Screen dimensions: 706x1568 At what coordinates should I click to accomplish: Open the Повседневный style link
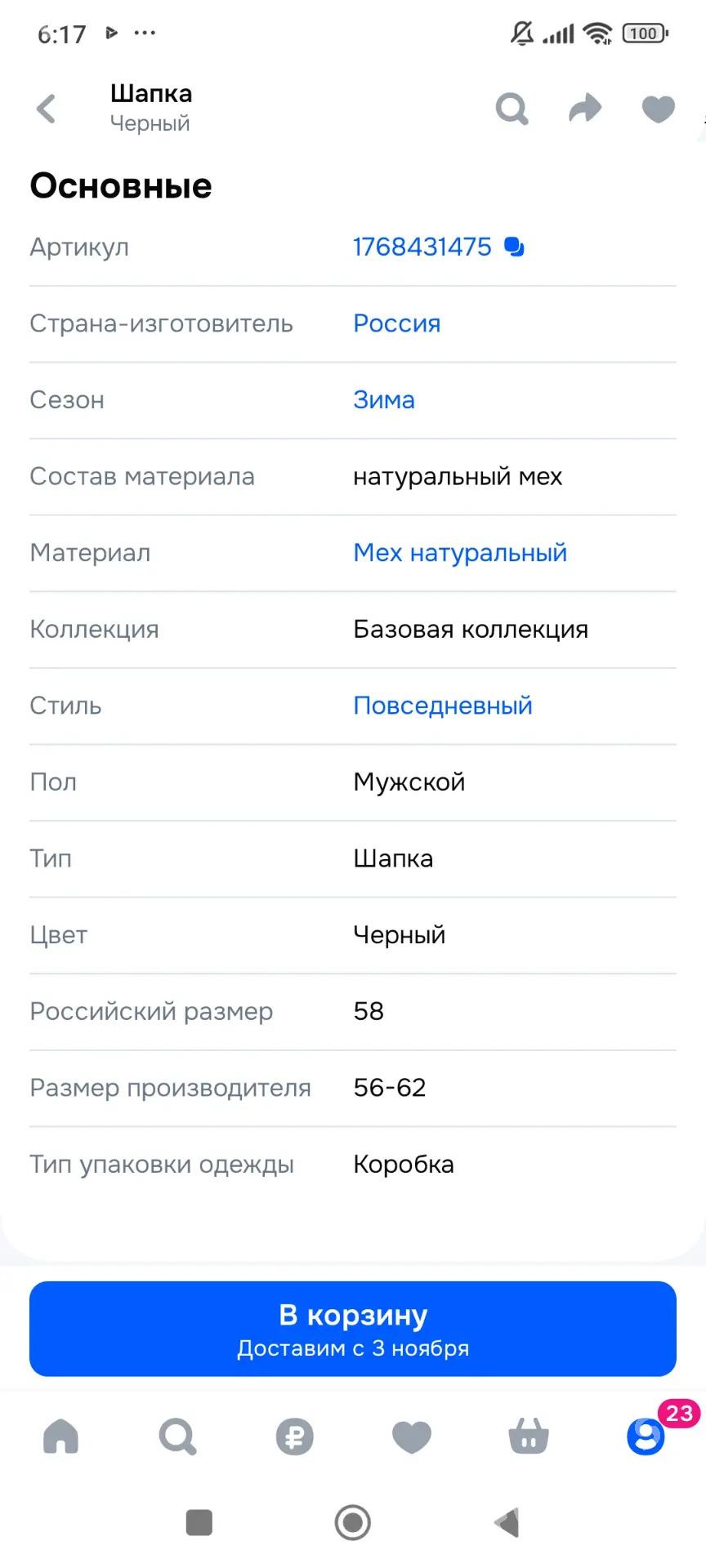442,706
